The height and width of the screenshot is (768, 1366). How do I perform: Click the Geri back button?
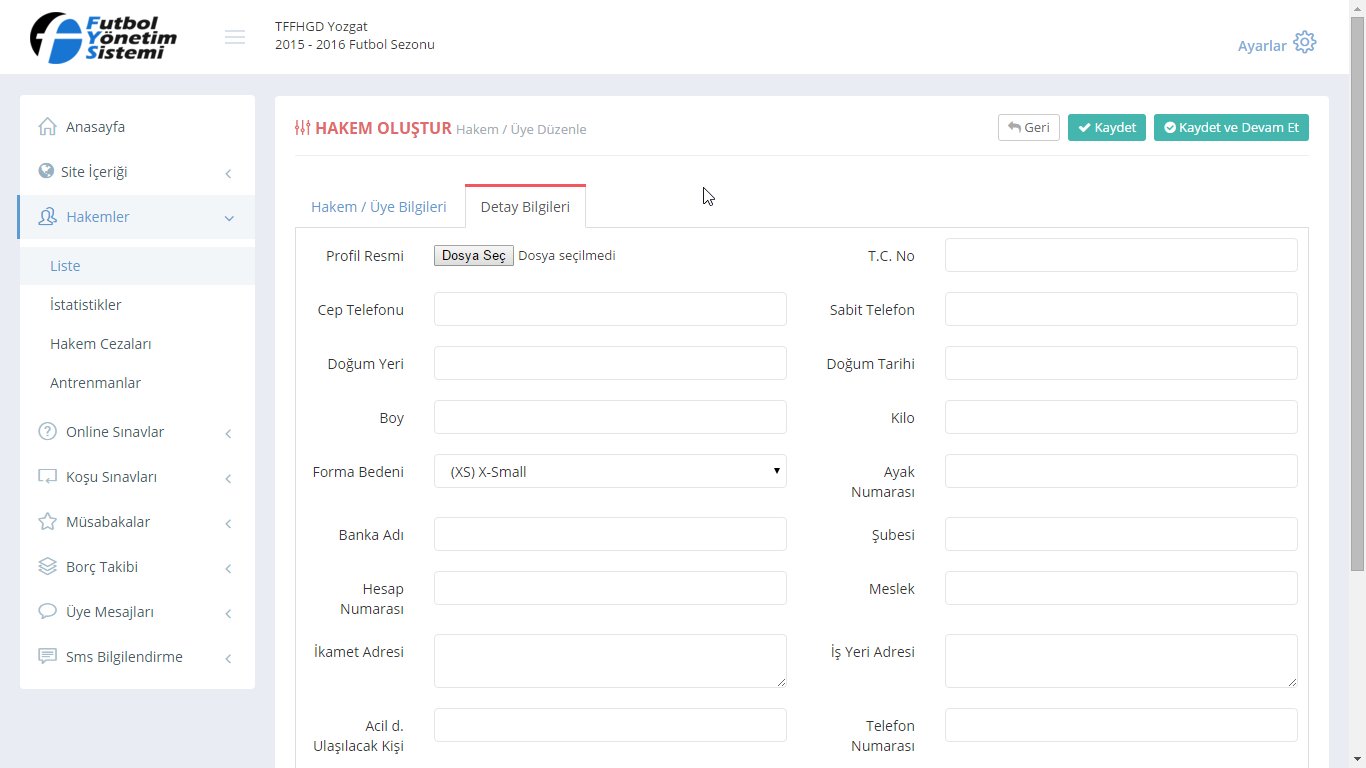point(1028,128)
